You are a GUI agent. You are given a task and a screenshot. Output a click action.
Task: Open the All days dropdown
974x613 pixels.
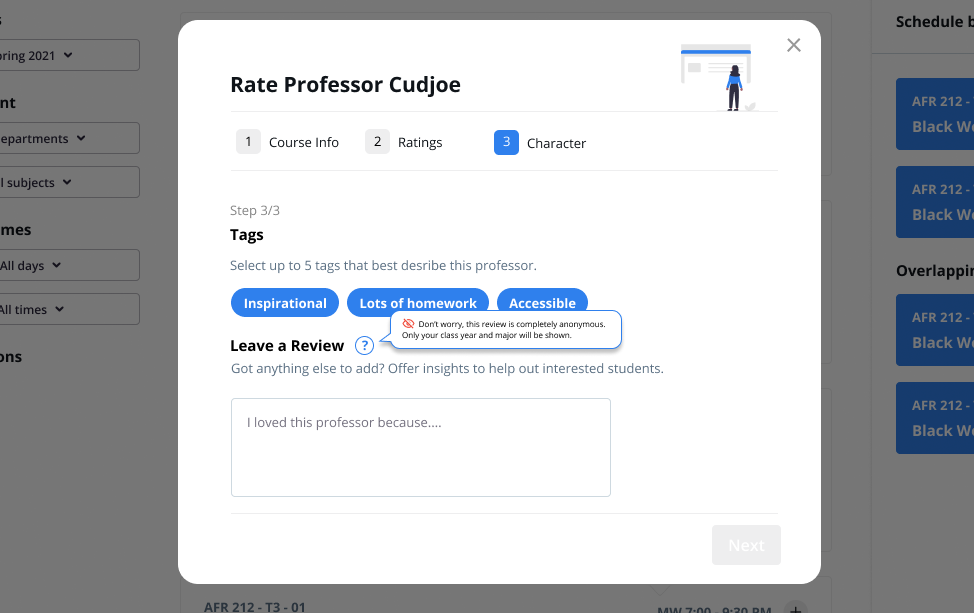pyautogui.click(x=70, y=265)
